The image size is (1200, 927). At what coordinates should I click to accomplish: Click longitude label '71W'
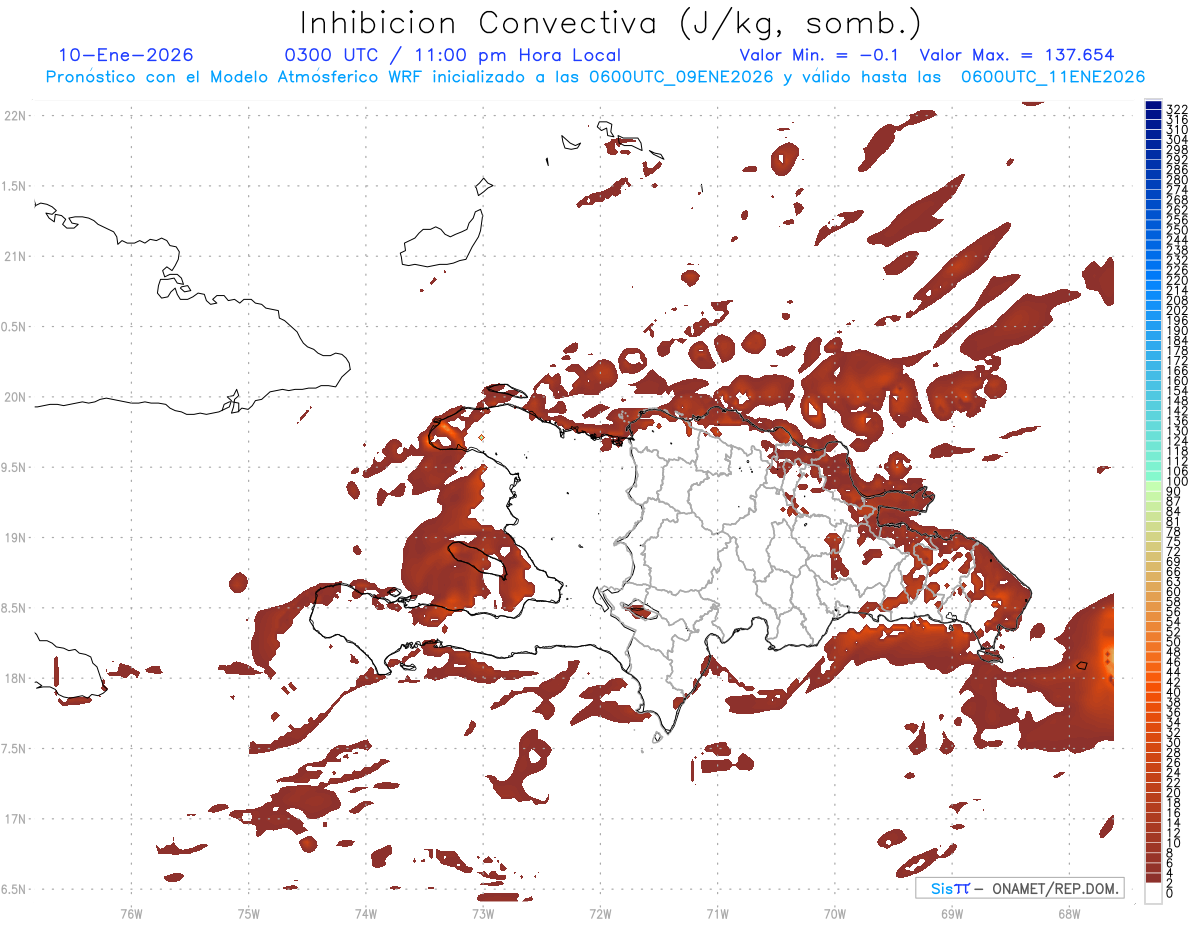tap(717, 912)
